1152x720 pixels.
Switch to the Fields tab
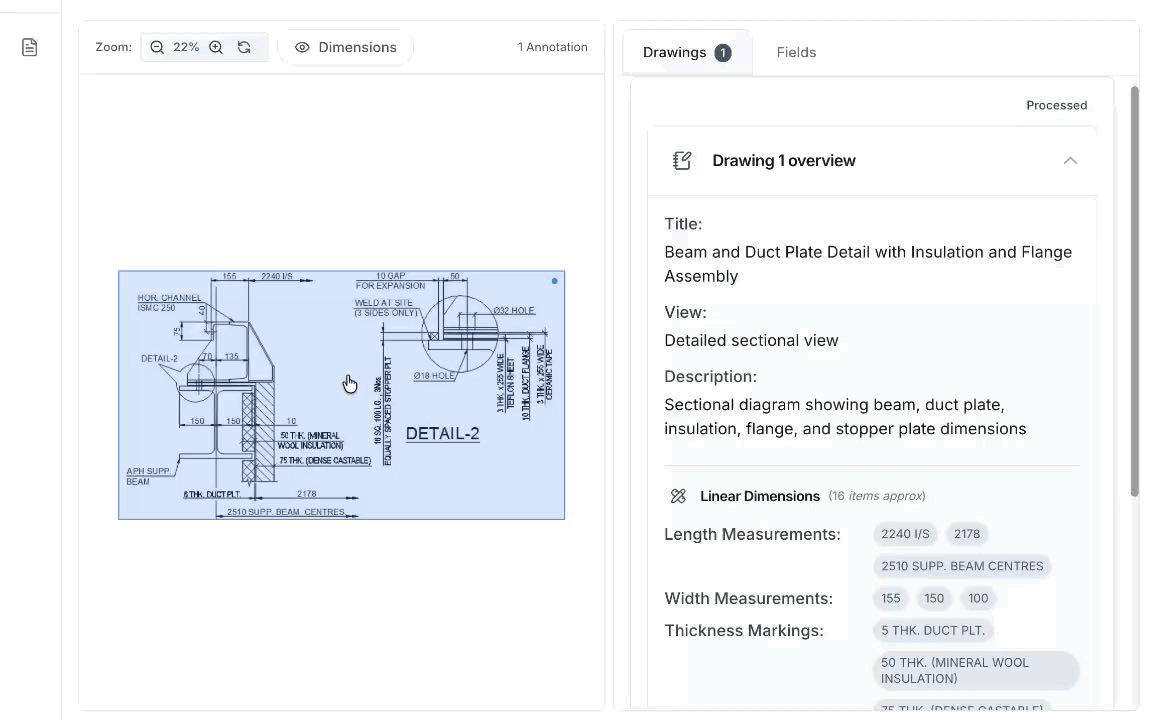[796, 52]
